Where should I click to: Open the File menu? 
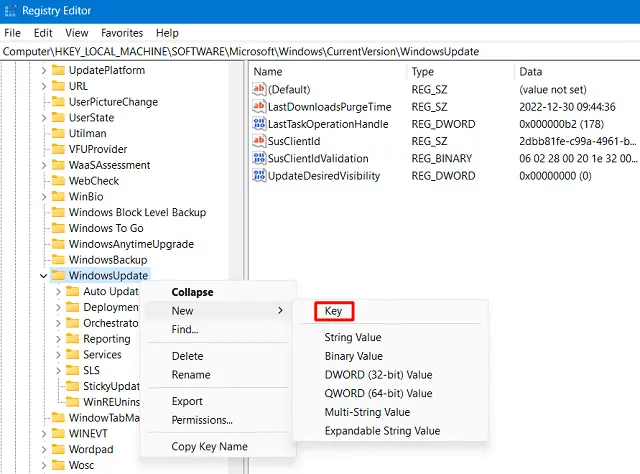tap(12, 33)
